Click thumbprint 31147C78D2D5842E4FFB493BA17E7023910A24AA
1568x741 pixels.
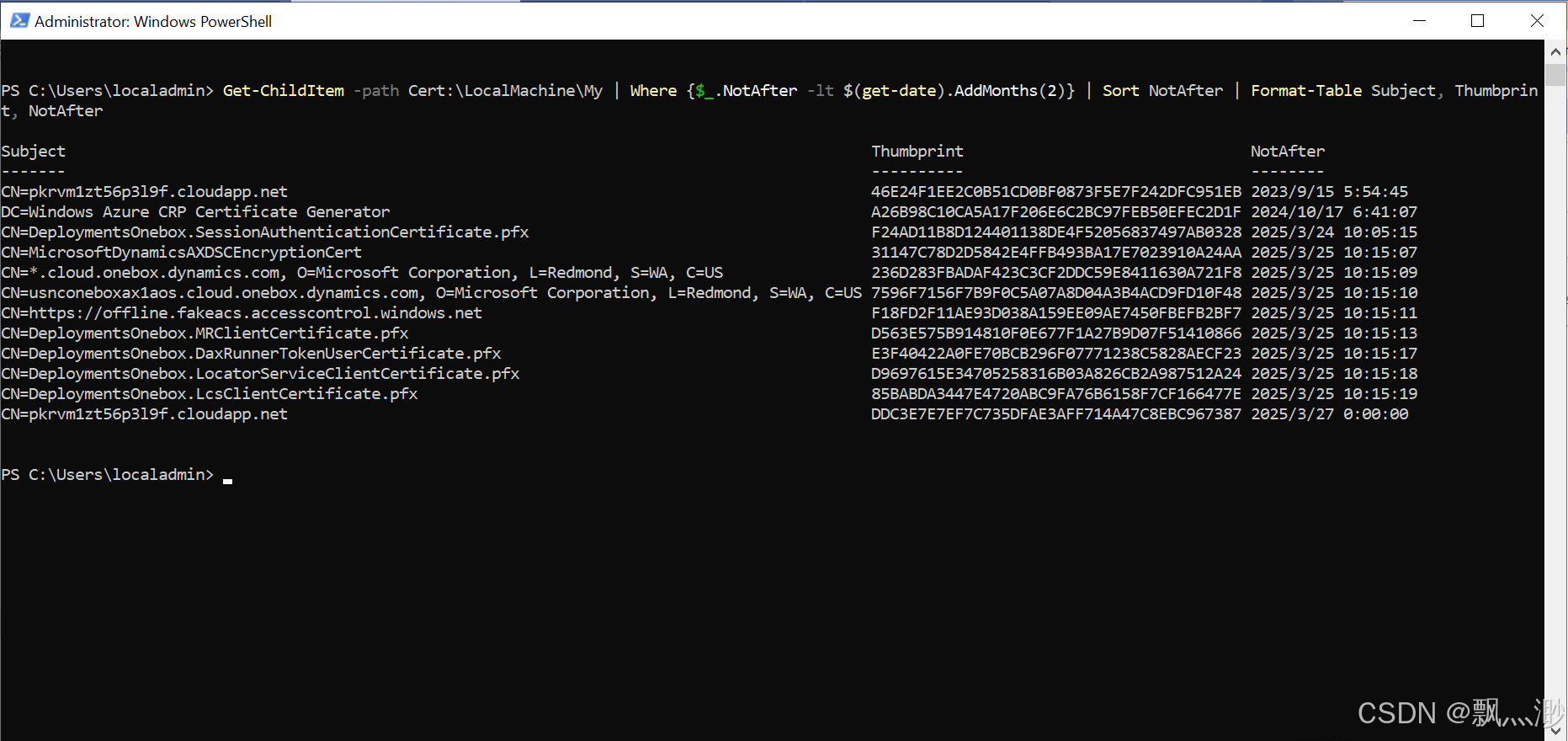coord(1056,253)
